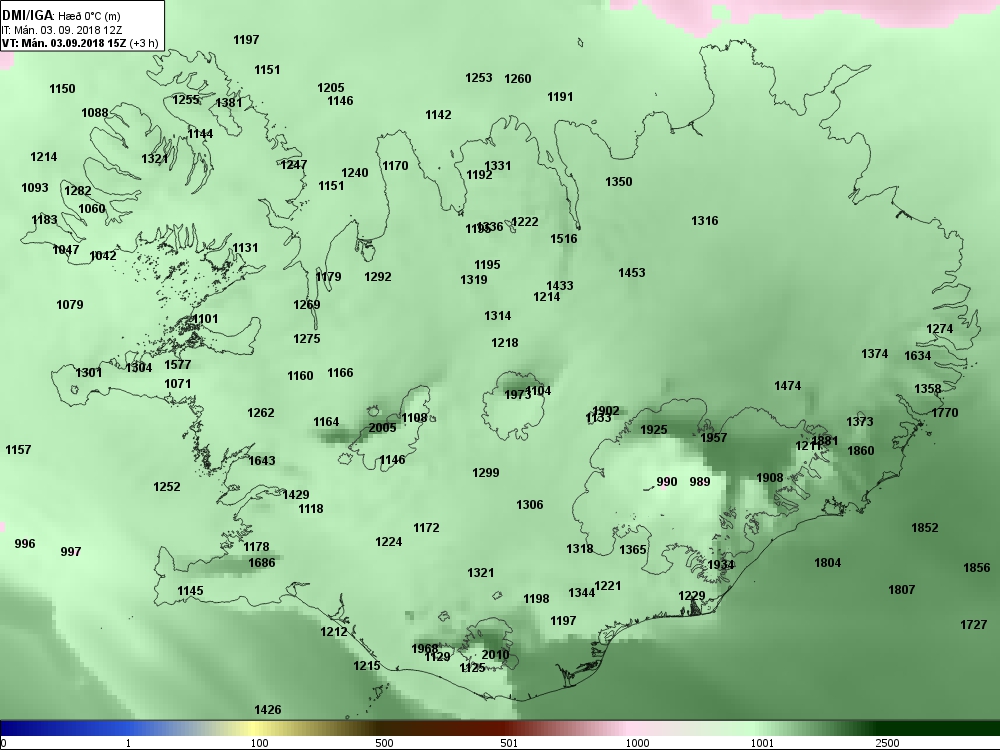Click the 1301 value on Snæfellsnes

tap(88, 372)
